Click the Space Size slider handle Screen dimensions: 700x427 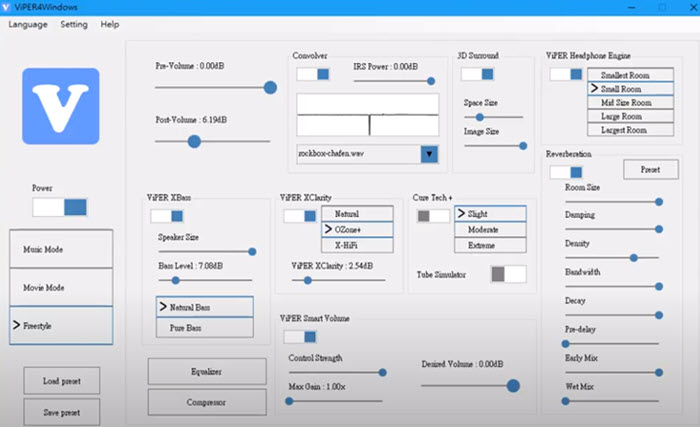click(x=479, y=117)
